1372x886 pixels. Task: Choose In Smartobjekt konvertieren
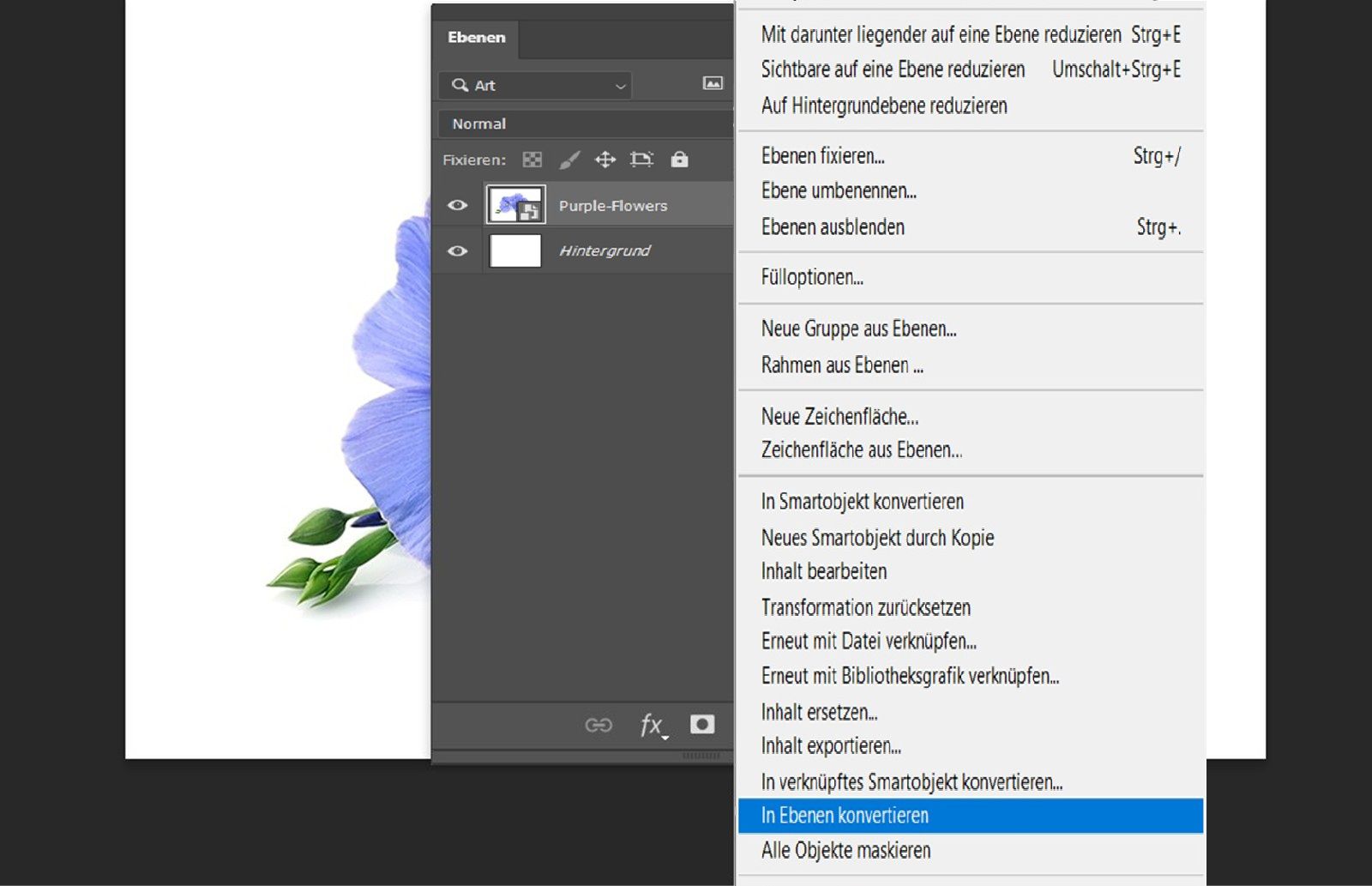tap(971, 502)
